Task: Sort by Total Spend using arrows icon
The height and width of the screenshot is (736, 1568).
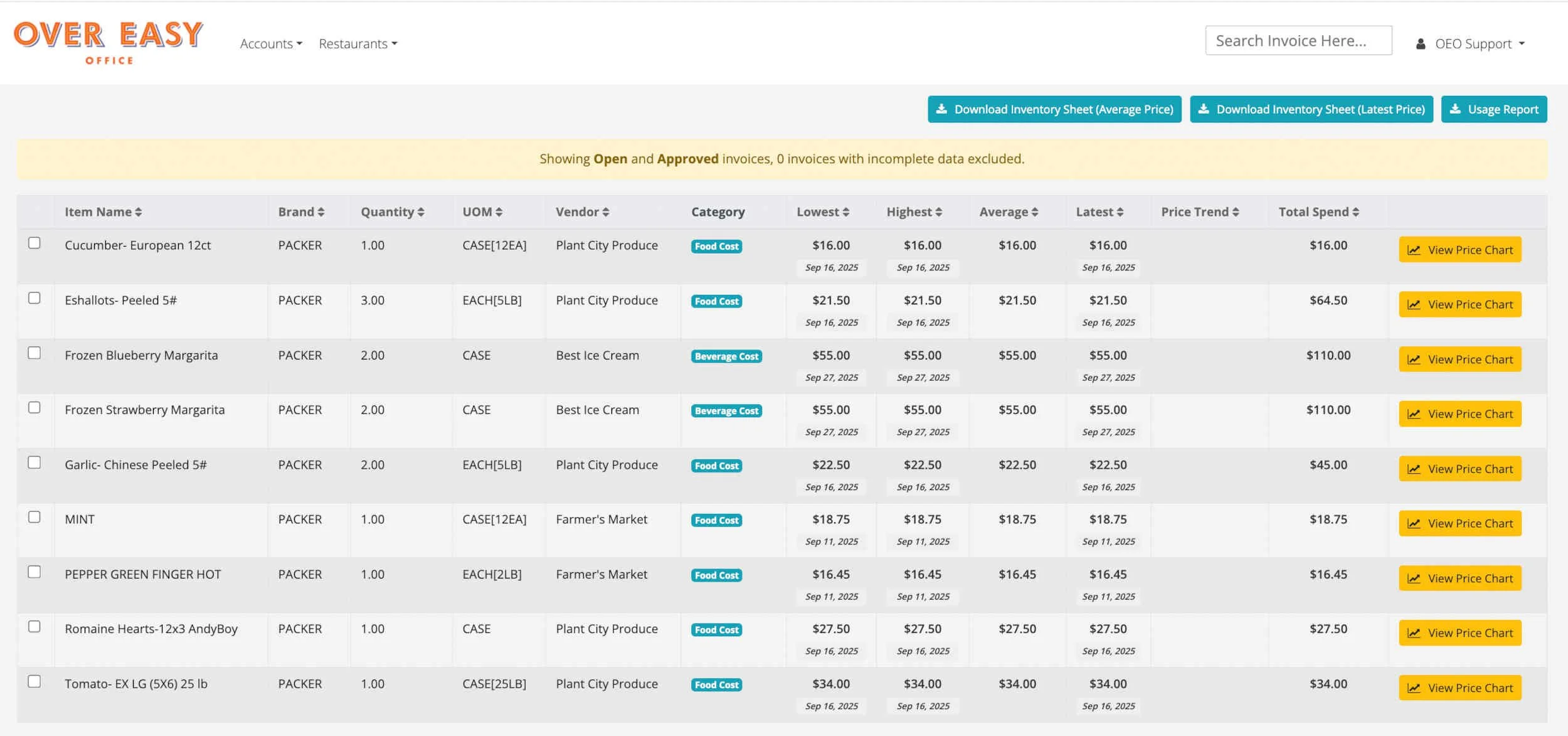Action: 1355,212
